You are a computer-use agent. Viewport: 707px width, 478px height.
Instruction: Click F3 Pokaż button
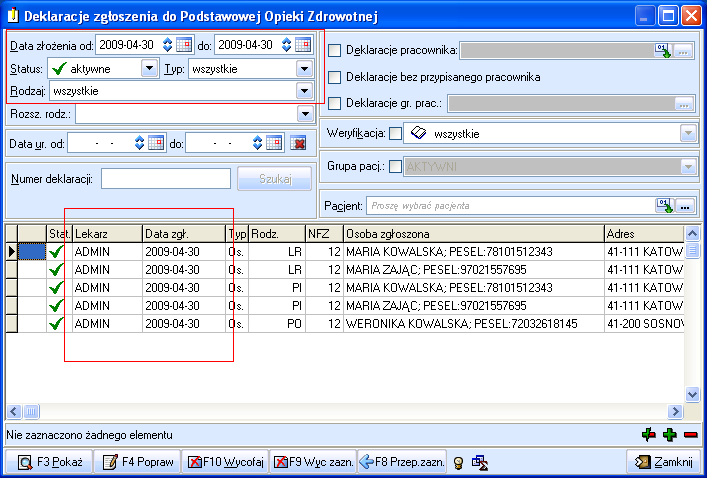(x=49, y=462)
